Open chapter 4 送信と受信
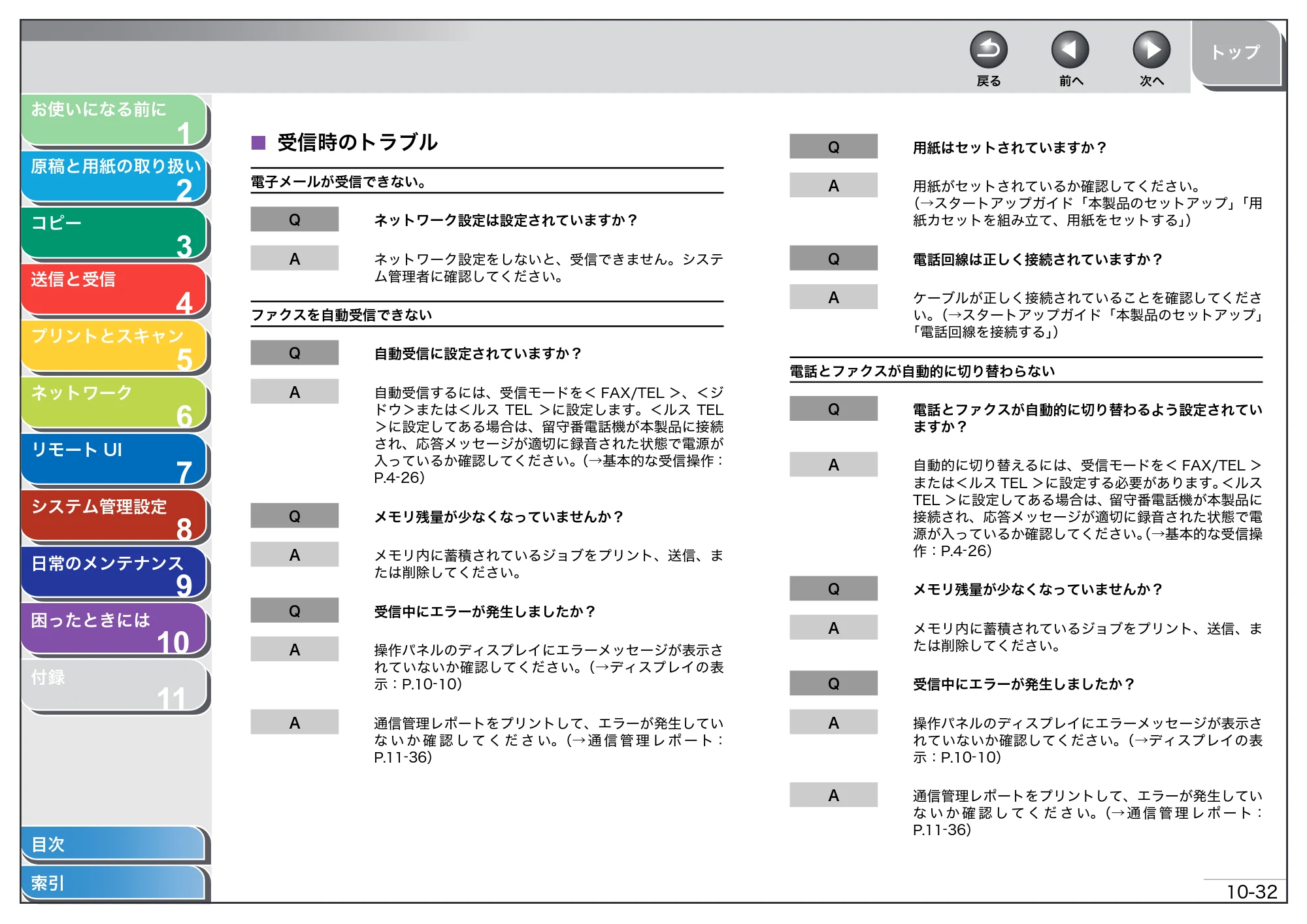The image size is (1307, 924). [114, 290]
